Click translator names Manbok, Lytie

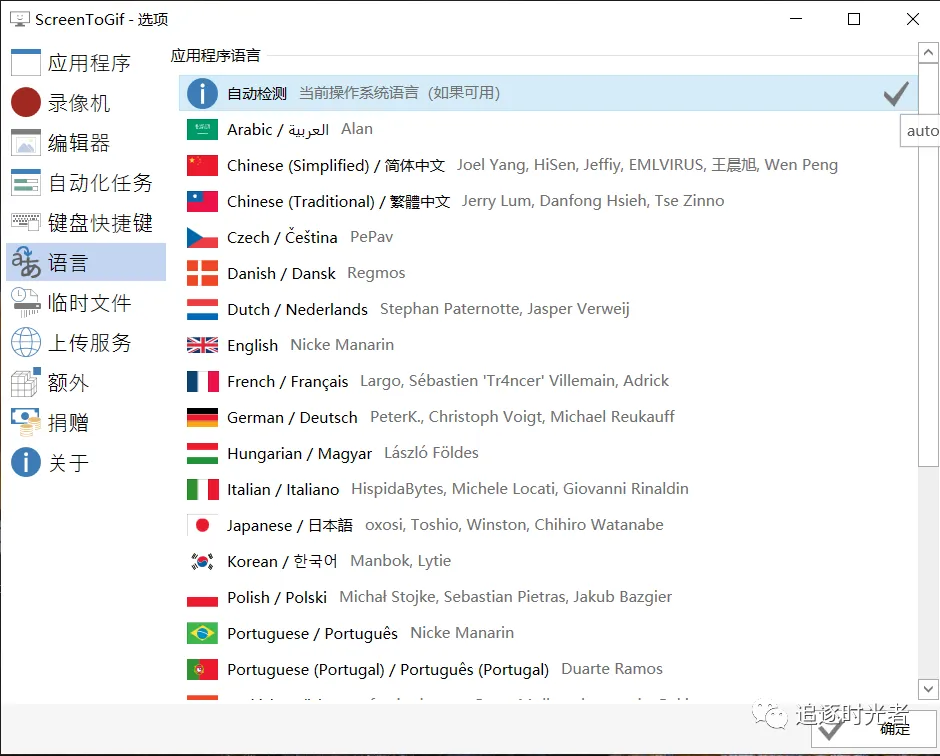pyautogui.click(x=400, y=561)
